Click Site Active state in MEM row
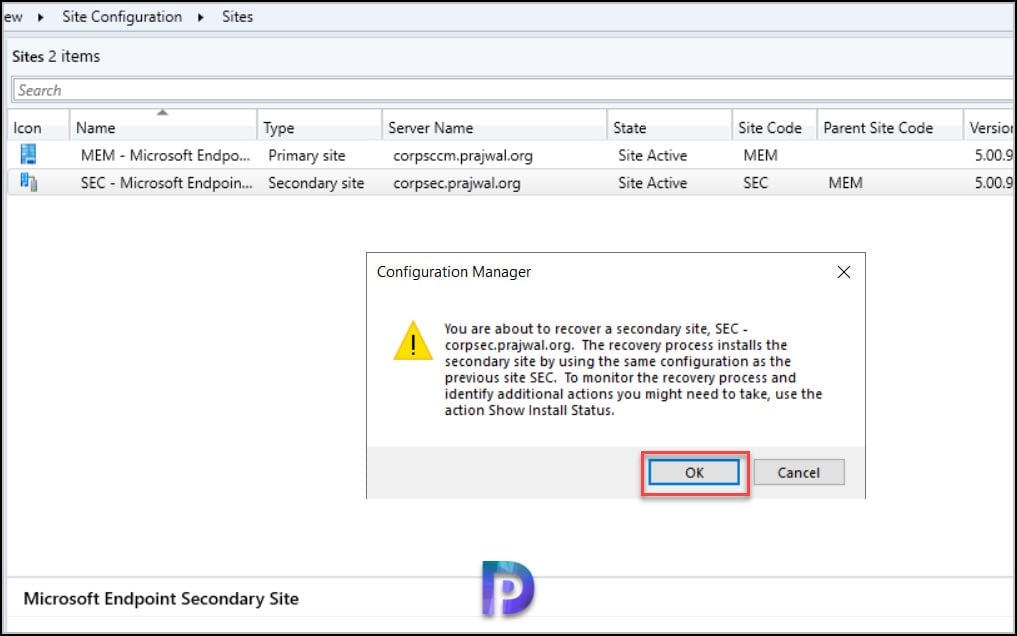 pos(652,156)
